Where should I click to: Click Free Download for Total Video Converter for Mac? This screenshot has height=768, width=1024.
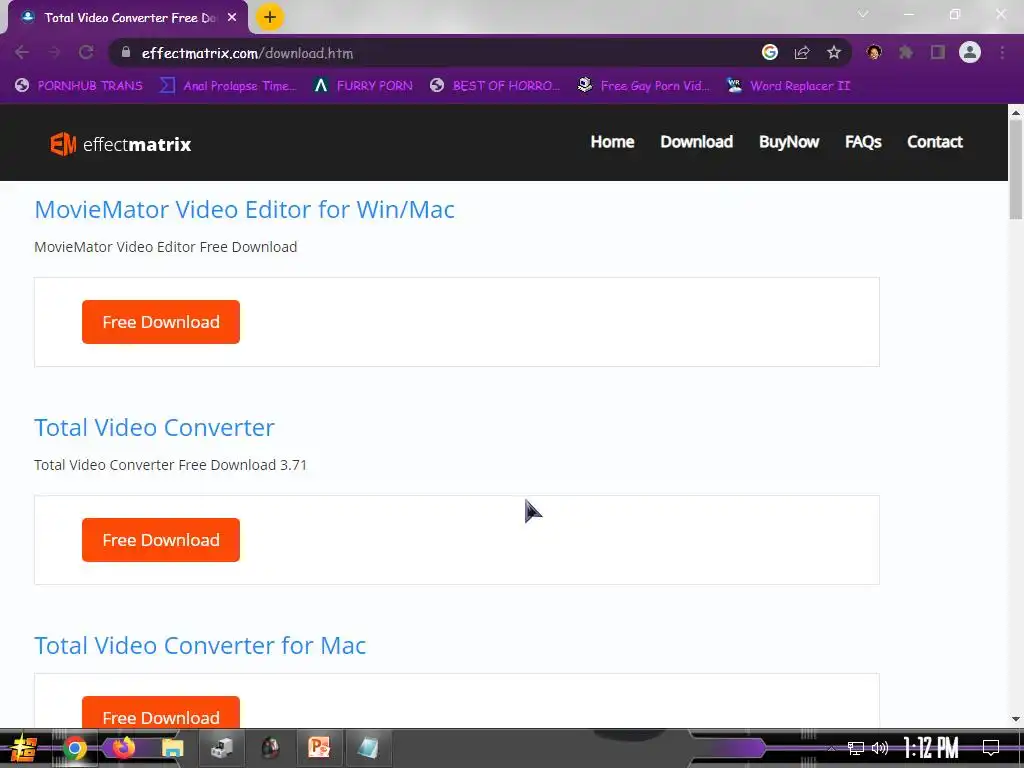[x=161, y=713]
